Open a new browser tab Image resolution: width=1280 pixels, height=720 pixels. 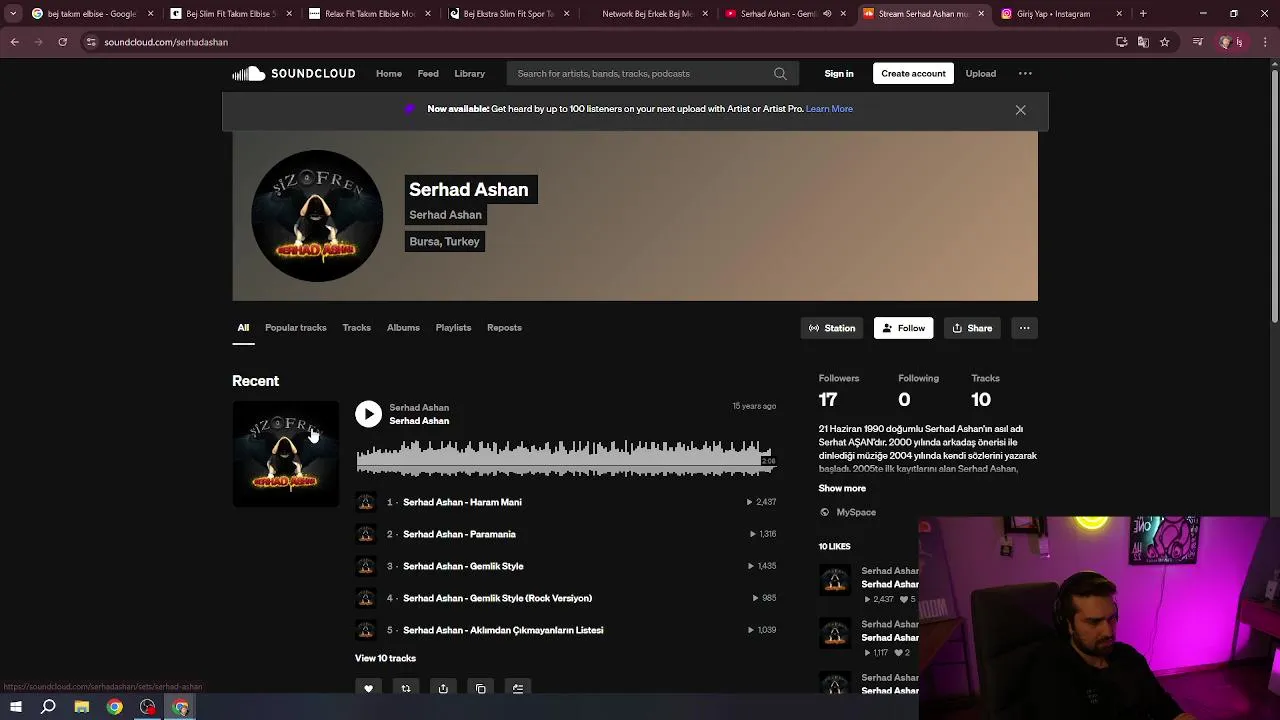tap(1143, 14)
